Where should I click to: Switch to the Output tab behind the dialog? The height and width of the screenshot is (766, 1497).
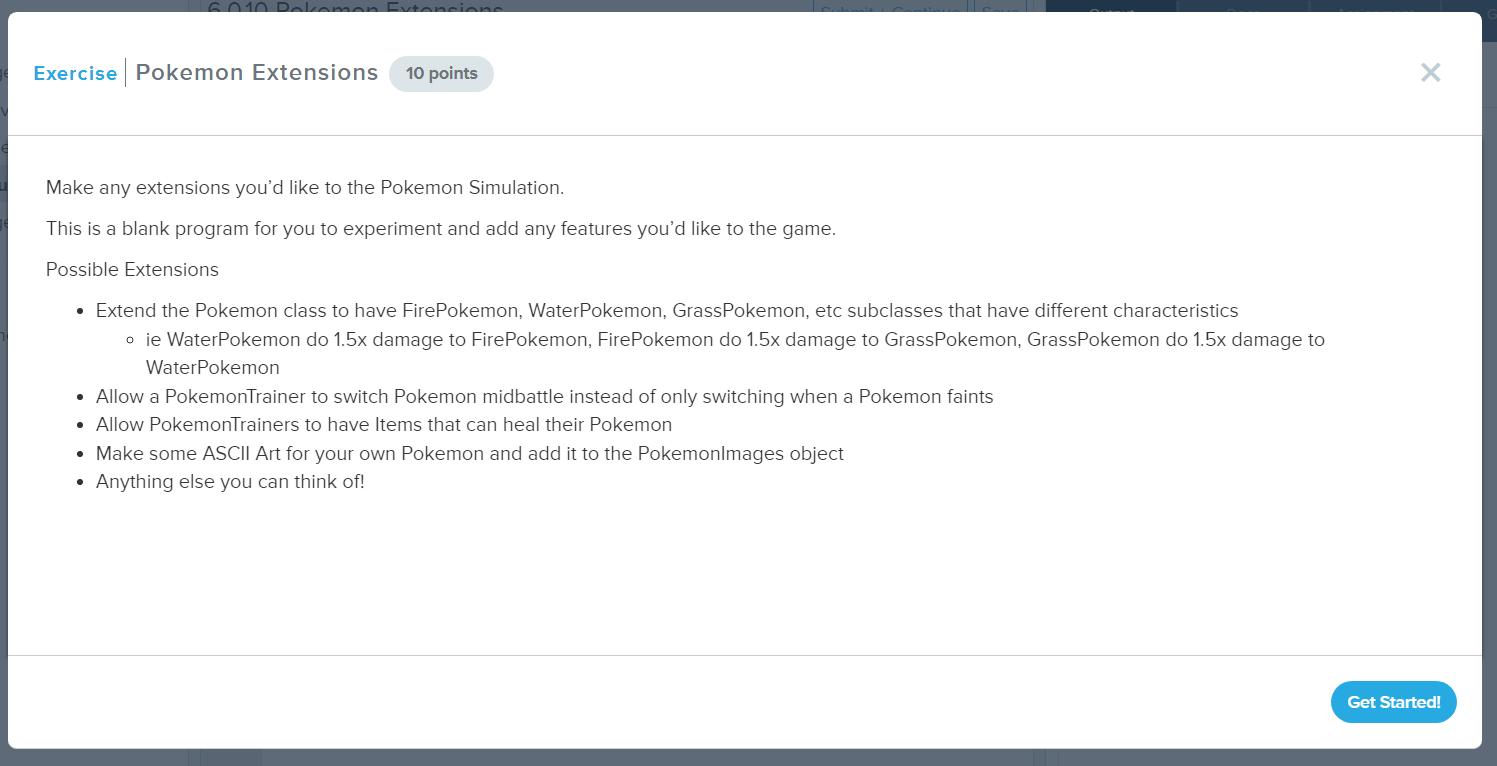click(1112, 10)
